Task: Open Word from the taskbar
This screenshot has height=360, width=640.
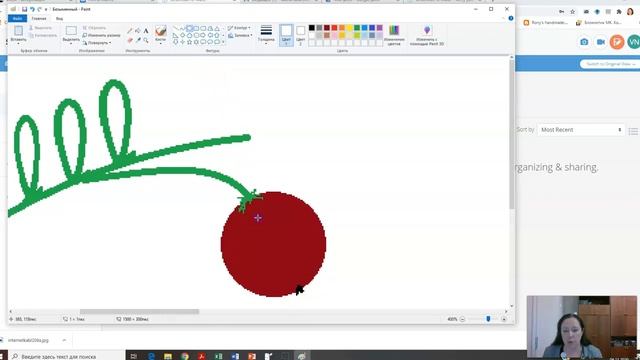Action: click(235, 356)
